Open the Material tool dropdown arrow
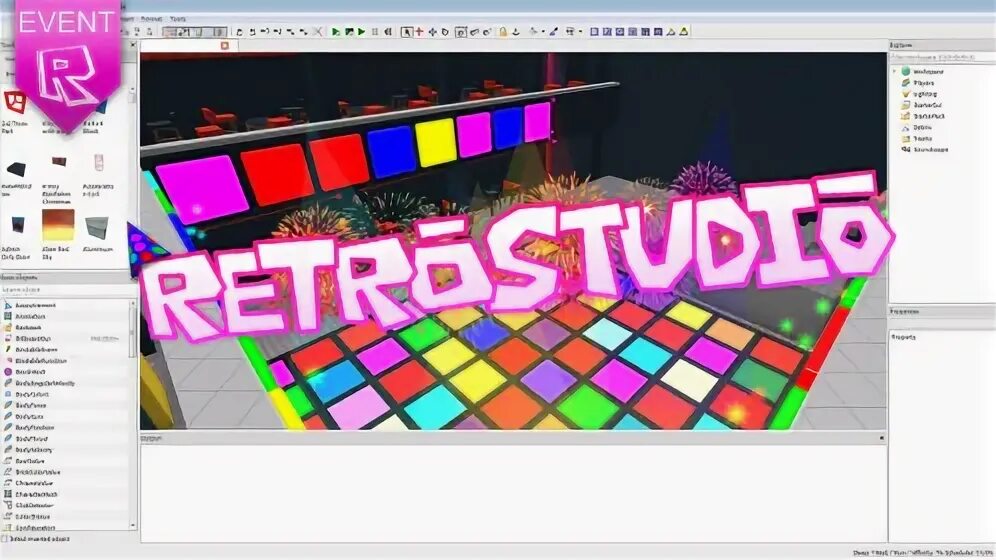The image size is (996, 560). tap(543, 32)
